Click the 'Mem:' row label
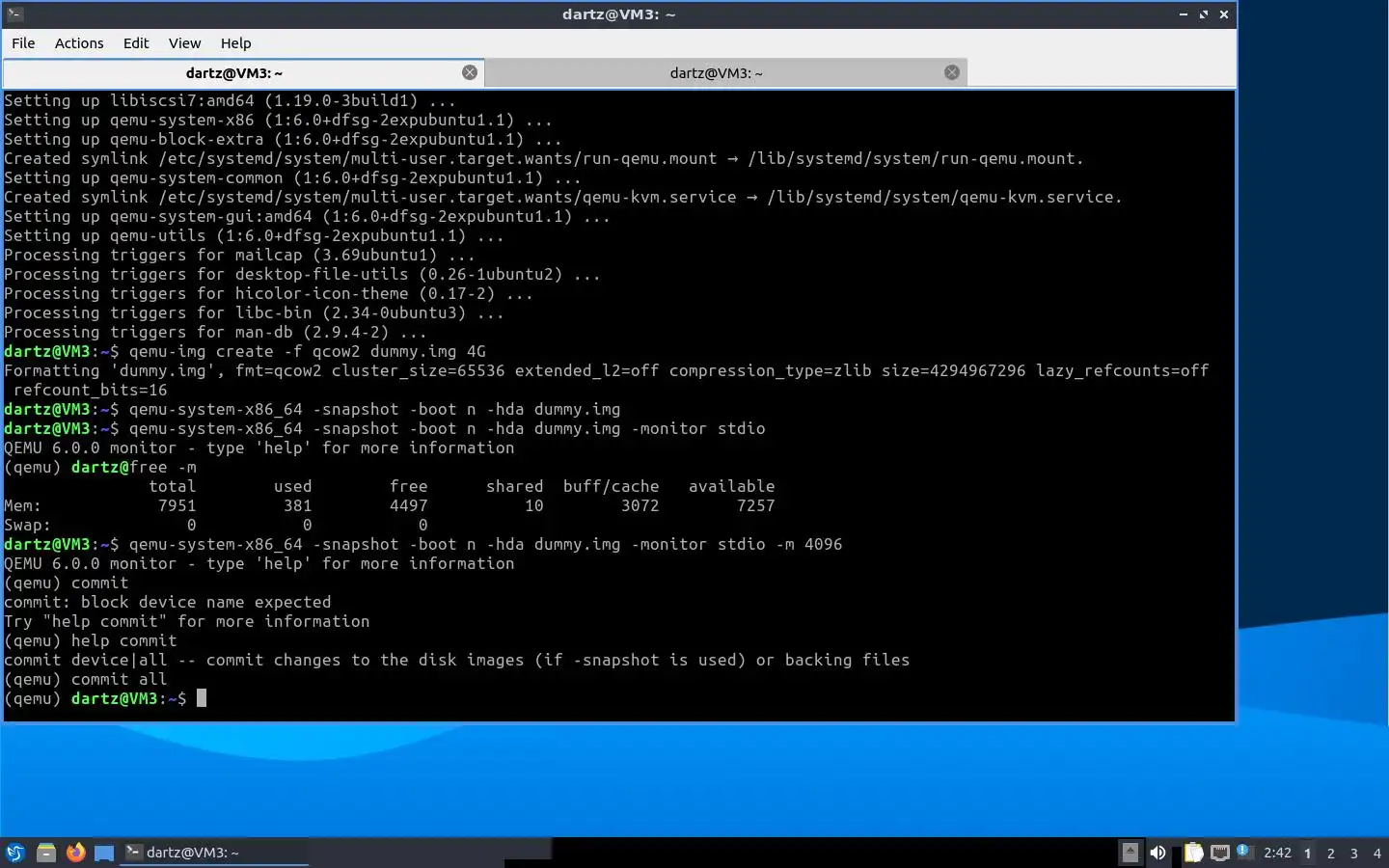Image resolution: width=1389 pixels, height=868 pixels. coord(23,505)
